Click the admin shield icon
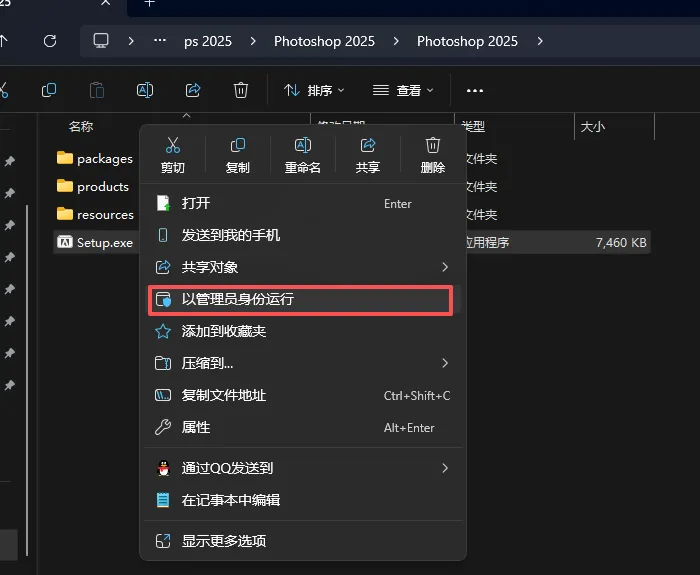 [163, 299]
